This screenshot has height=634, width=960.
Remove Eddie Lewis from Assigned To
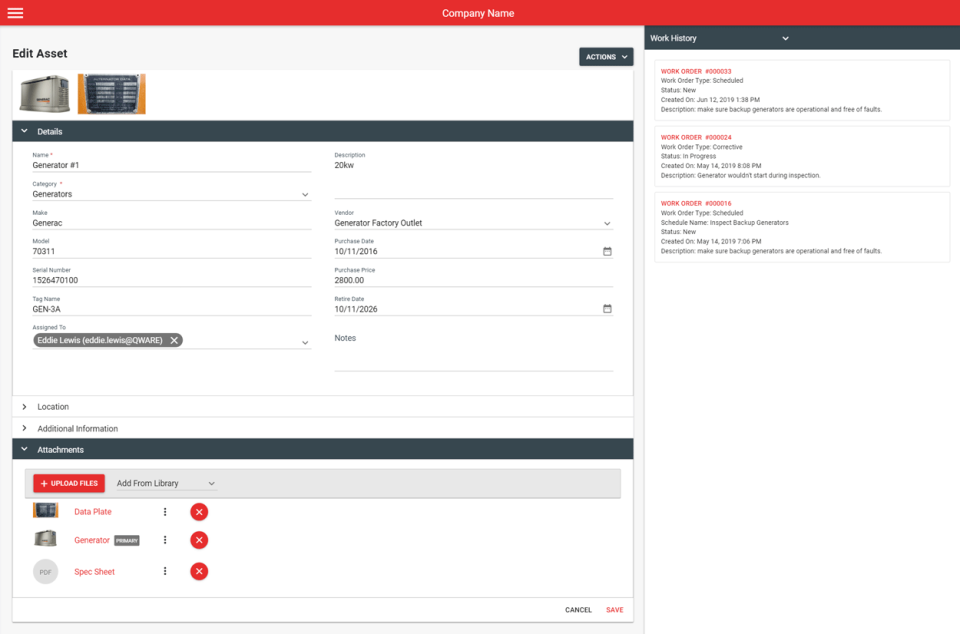tap(174, 339)
